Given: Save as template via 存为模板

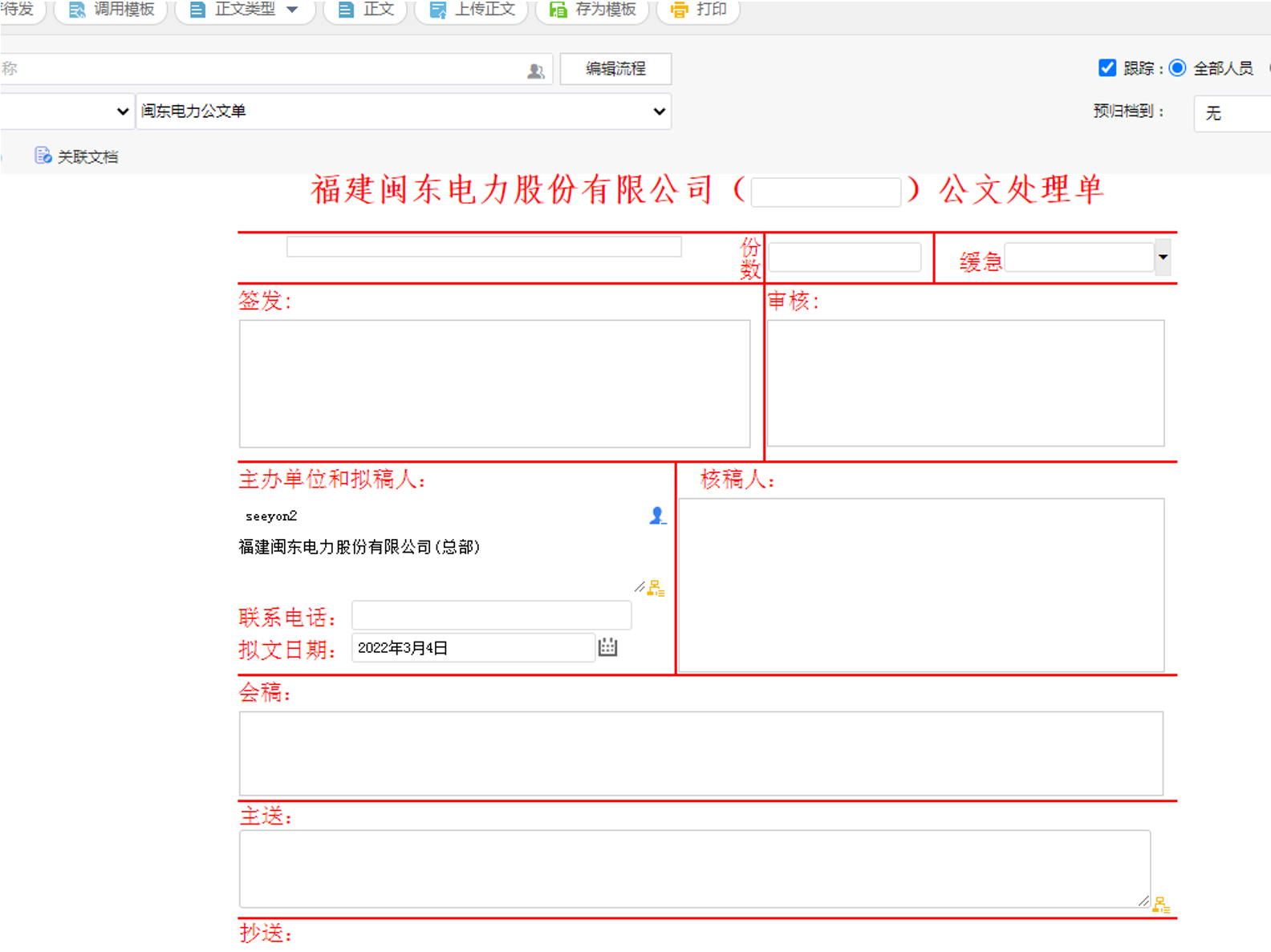Looking at the screenshot, I should 592,10.
